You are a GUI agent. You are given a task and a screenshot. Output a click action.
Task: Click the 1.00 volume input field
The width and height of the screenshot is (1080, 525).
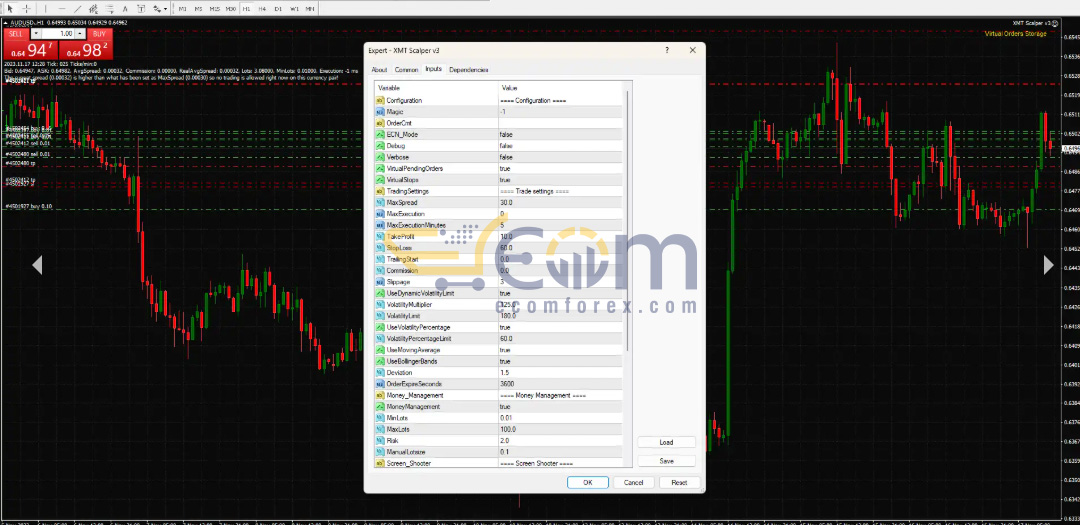tap(59, 33)
